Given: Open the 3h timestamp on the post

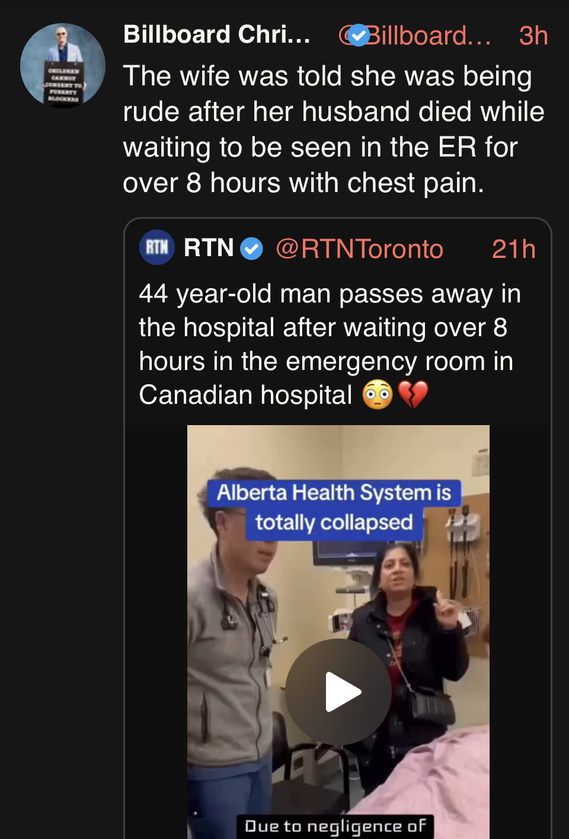Looking at the screenshot, I should (x=534, y=36).
